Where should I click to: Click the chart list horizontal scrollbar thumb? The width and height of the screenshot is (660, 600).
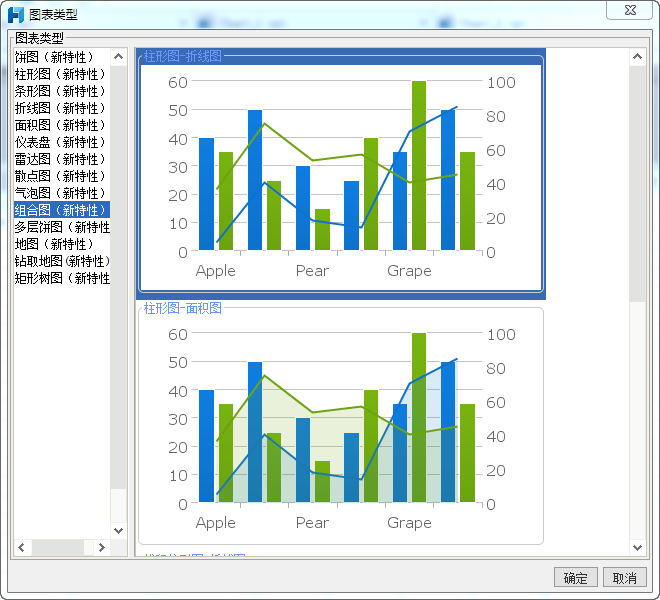click(58, 547)
